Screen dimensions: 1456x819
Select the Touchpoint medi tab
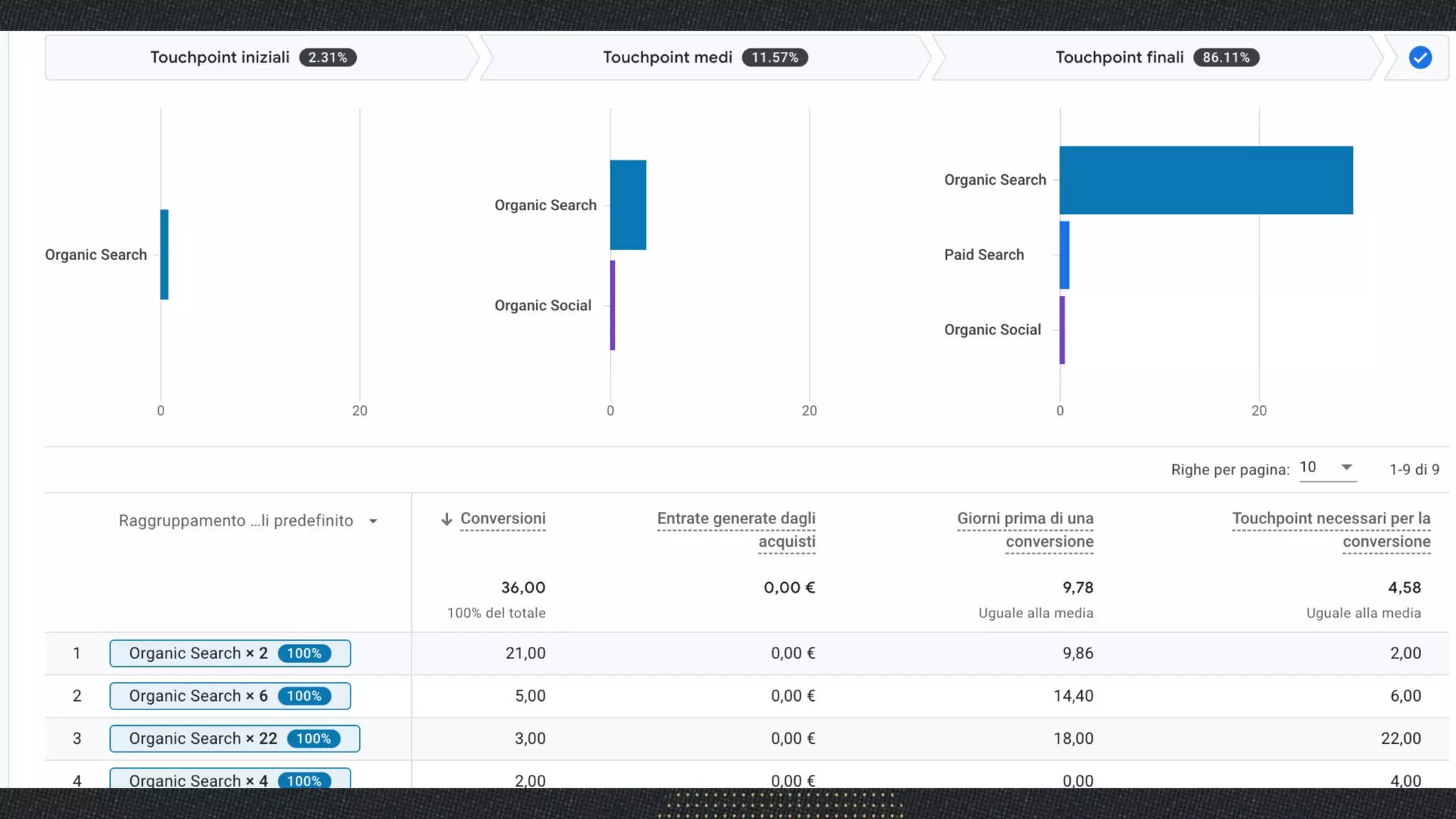pyautogui.click(x=705, y=58)
